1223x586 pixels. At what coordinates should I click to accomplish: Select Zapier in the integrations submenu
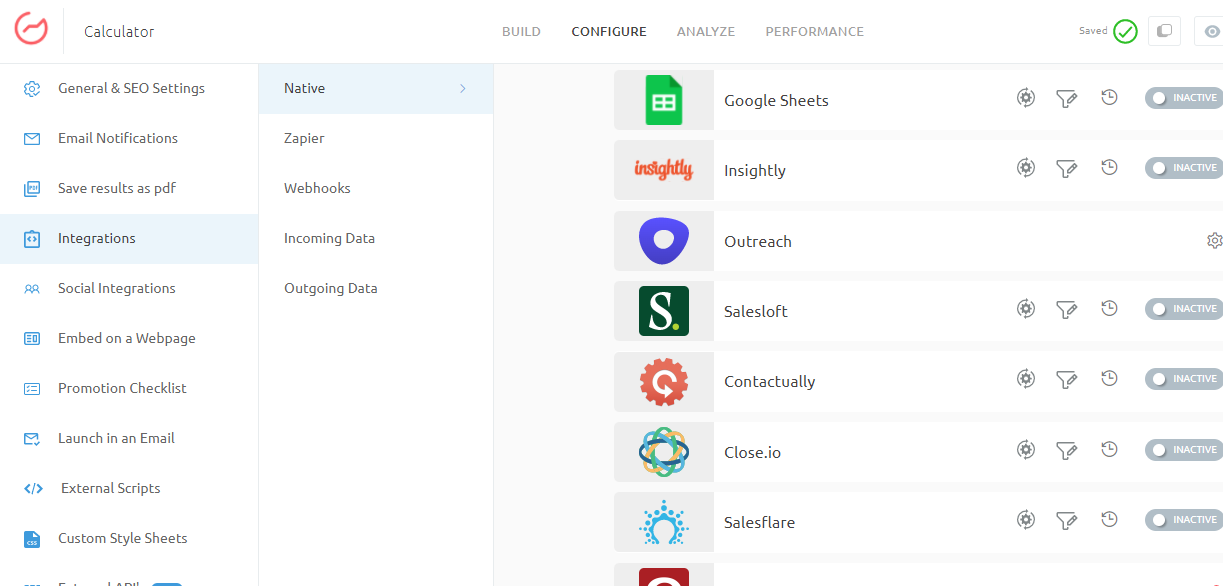pyautogui.click(x=376, y=138)
